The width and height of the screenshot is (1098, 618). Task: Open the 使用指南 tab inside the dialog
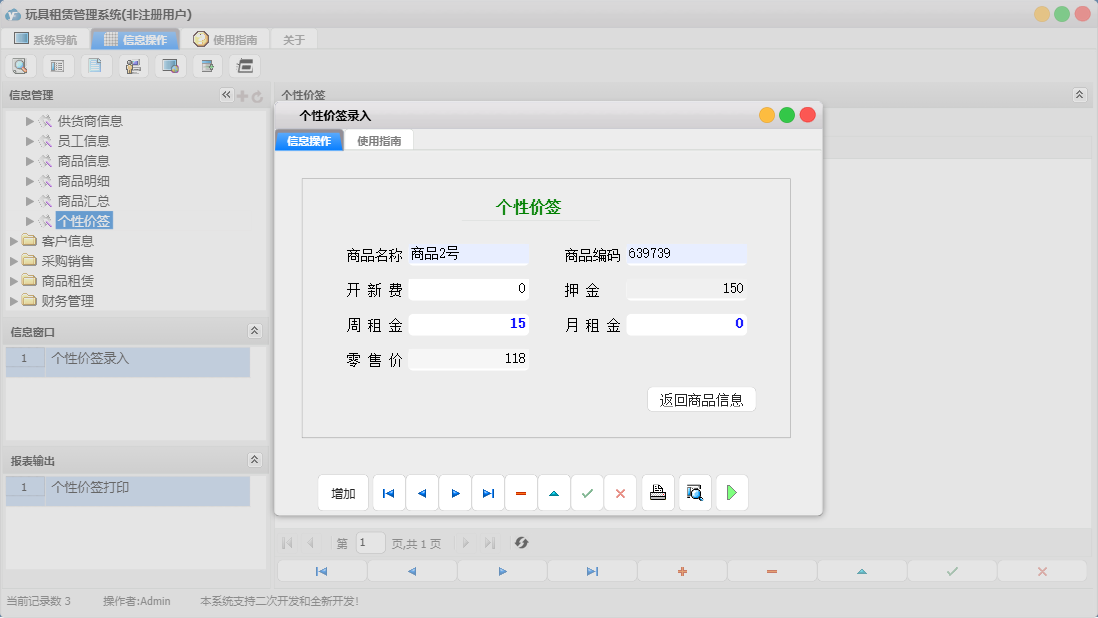[379, 140]
